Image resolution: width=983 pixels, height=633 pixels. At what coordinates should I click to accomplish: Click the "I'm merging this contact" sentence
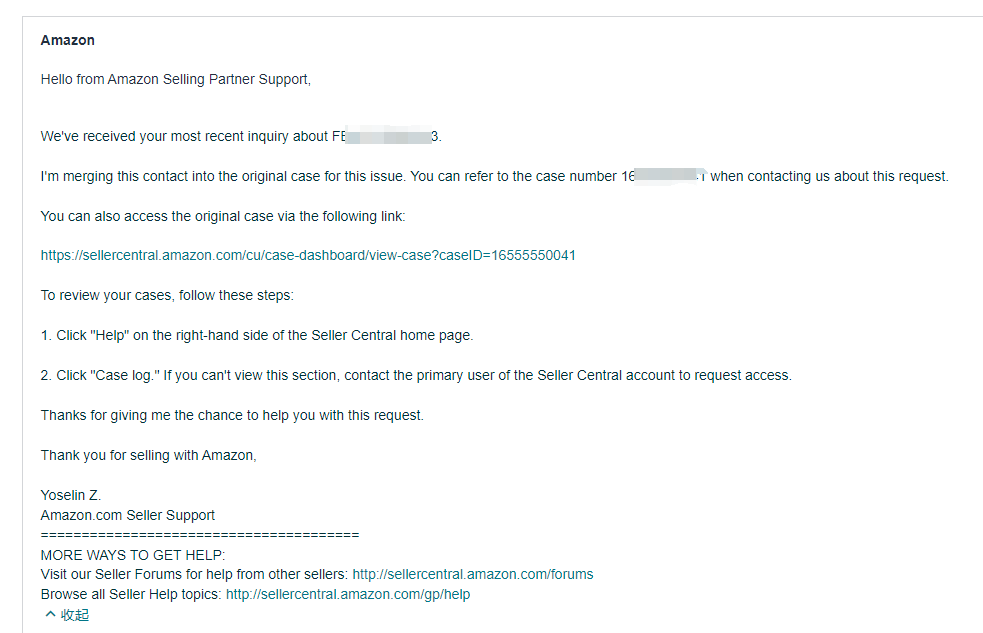click(x=495, y=177)
